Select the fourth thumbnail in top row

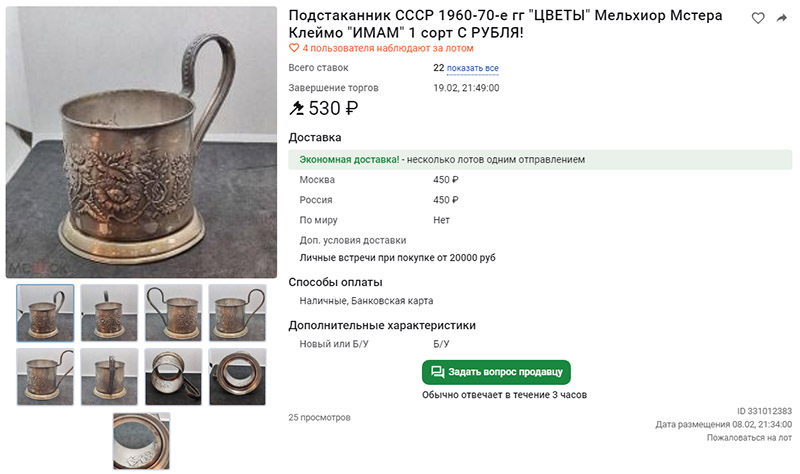pos(237,313)
